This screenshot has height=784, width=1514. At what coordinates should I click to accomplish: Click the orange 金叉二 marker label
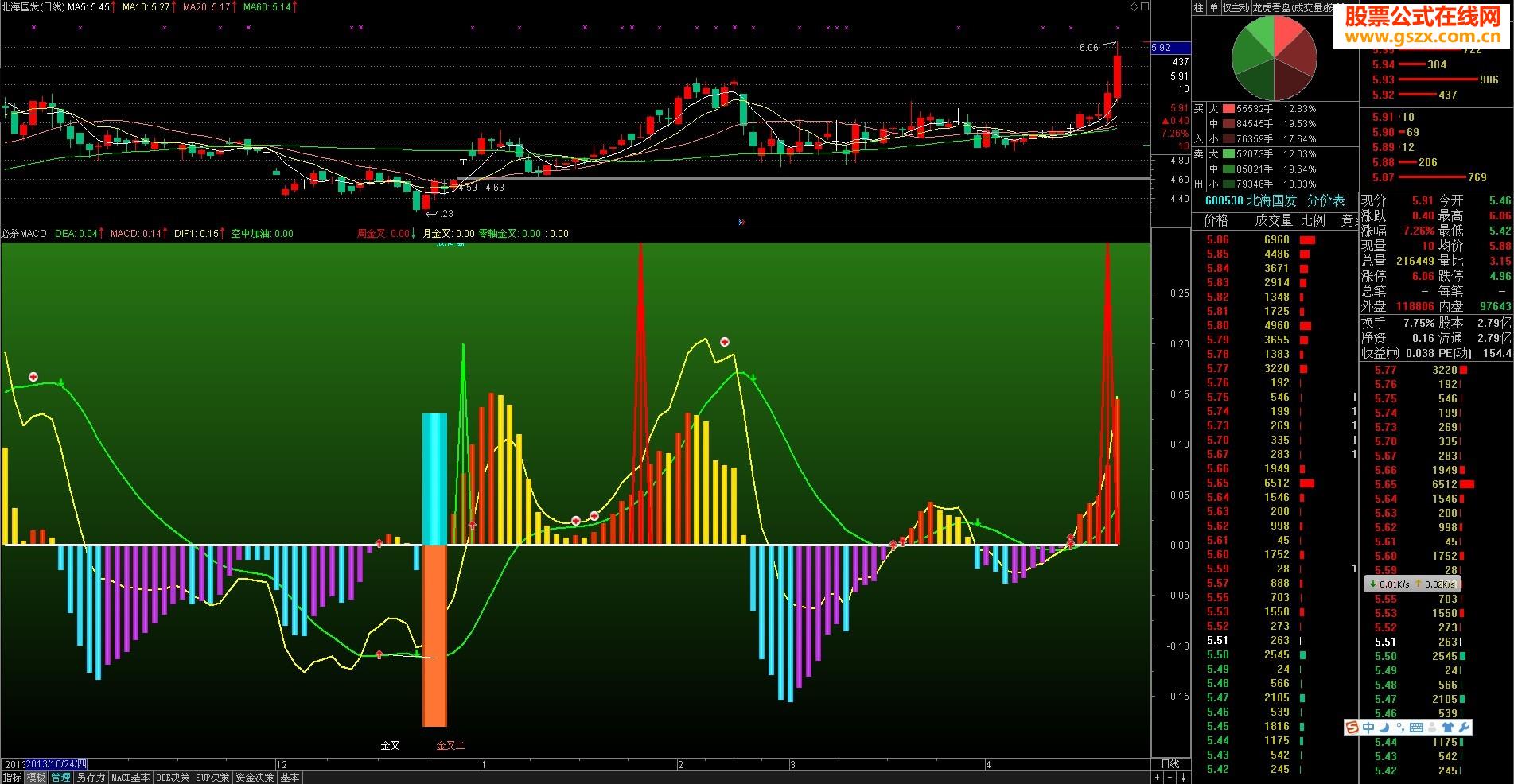pos(450,746)
